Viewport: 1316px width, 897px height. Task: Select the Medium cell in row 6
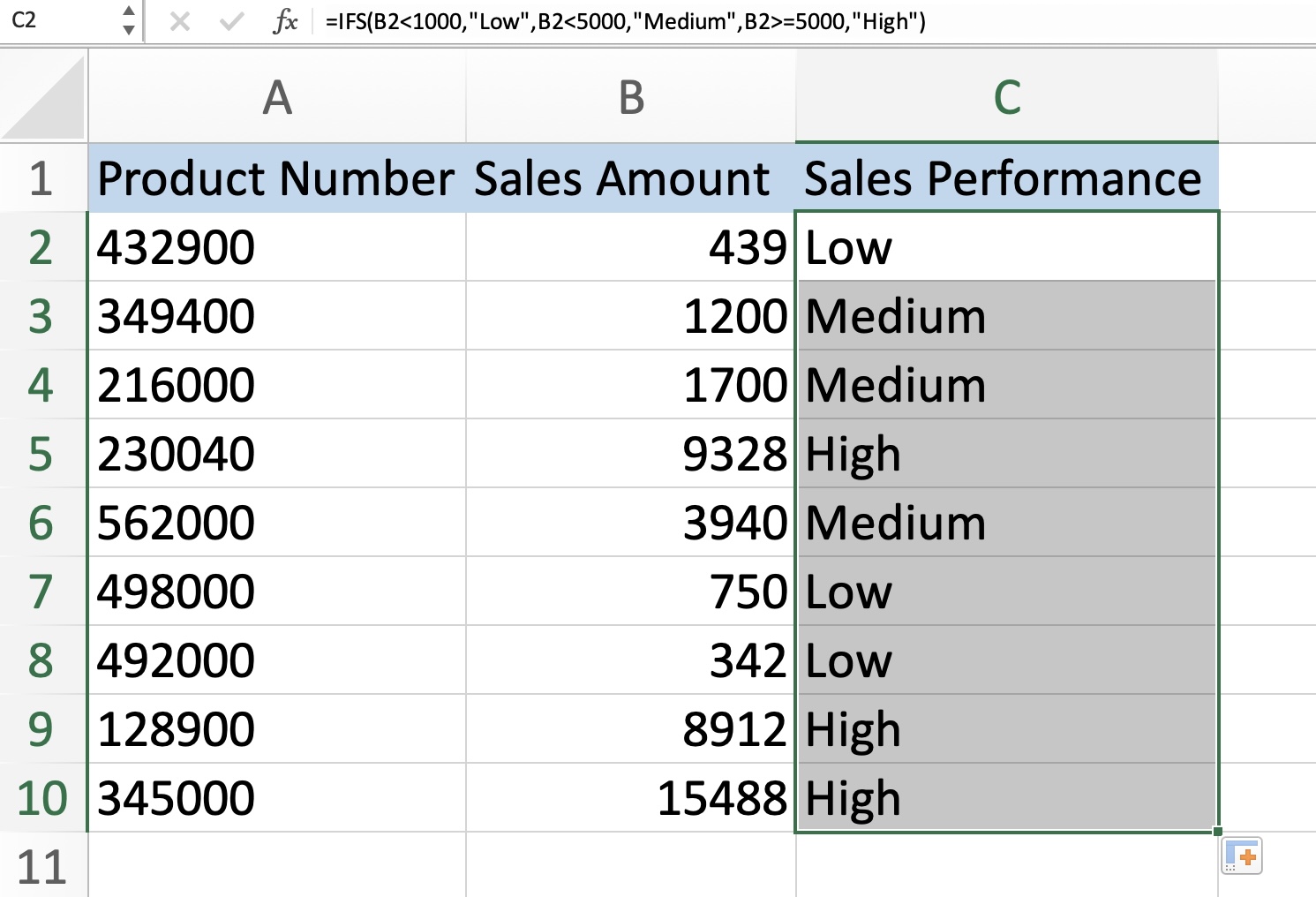coord(1007,523)
